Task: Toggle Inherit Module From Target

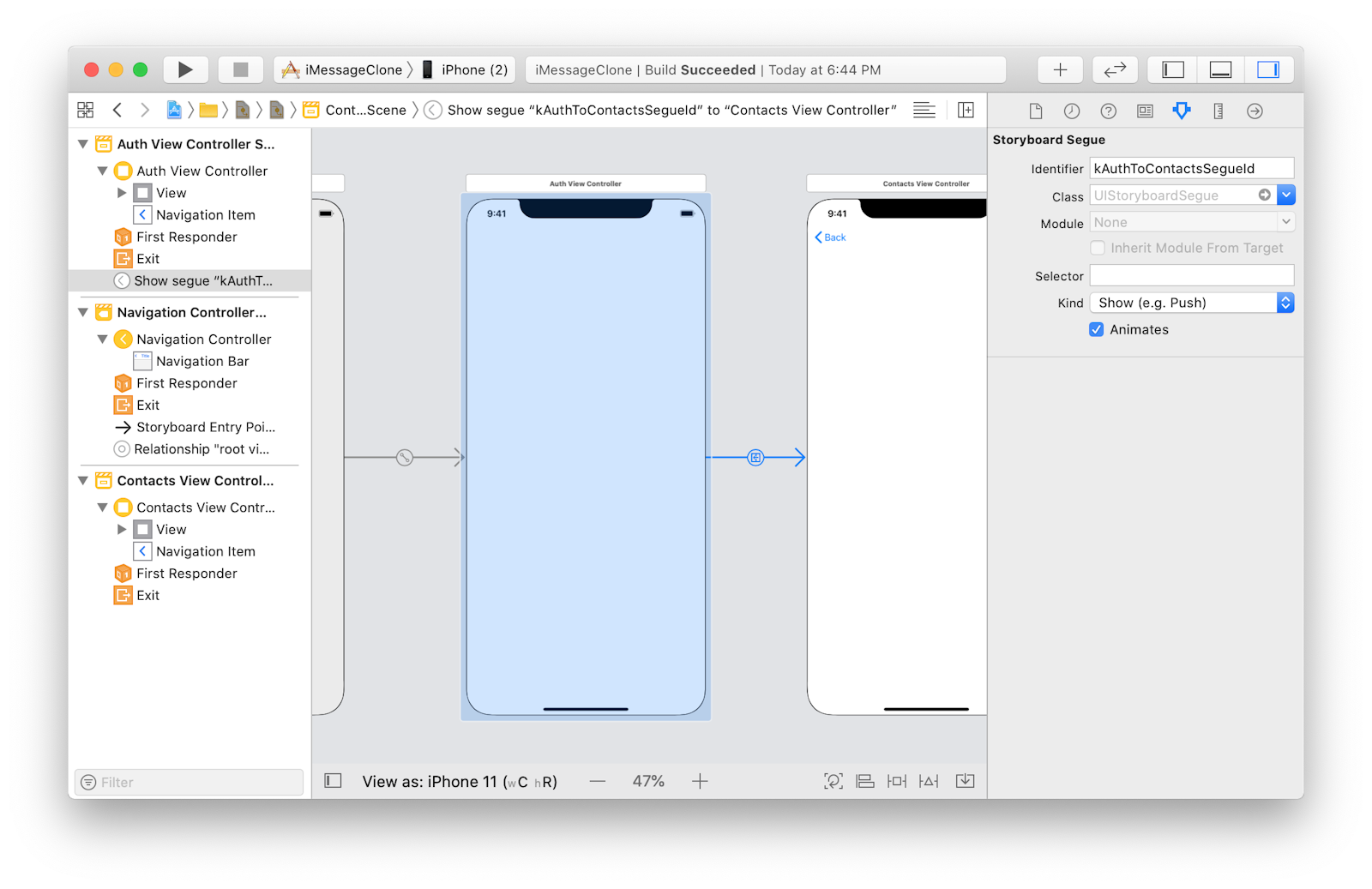Action: point(1098,248)
